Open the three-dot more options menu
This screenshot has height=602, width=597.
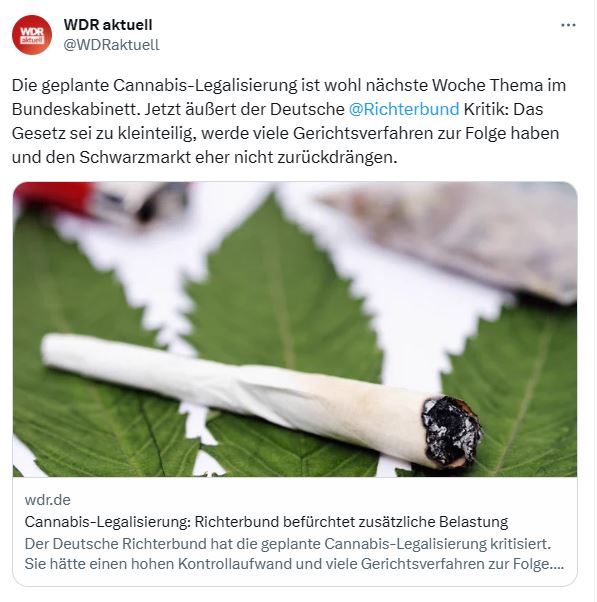click(x=568, y=25)
